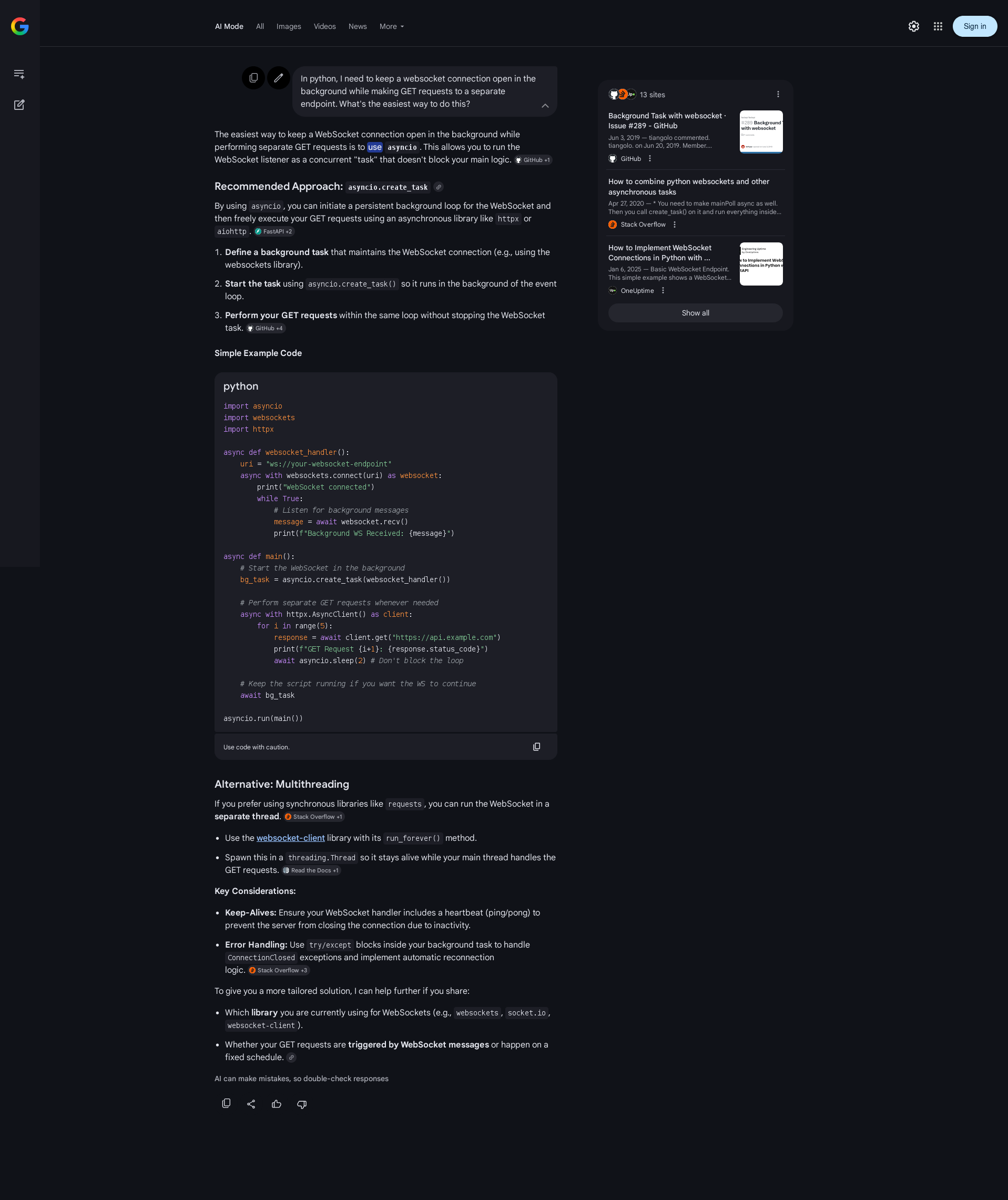1008x1200 pixels.
Task: Open link icon after 'fixed schedule.'
Action: click(291, 1057)
